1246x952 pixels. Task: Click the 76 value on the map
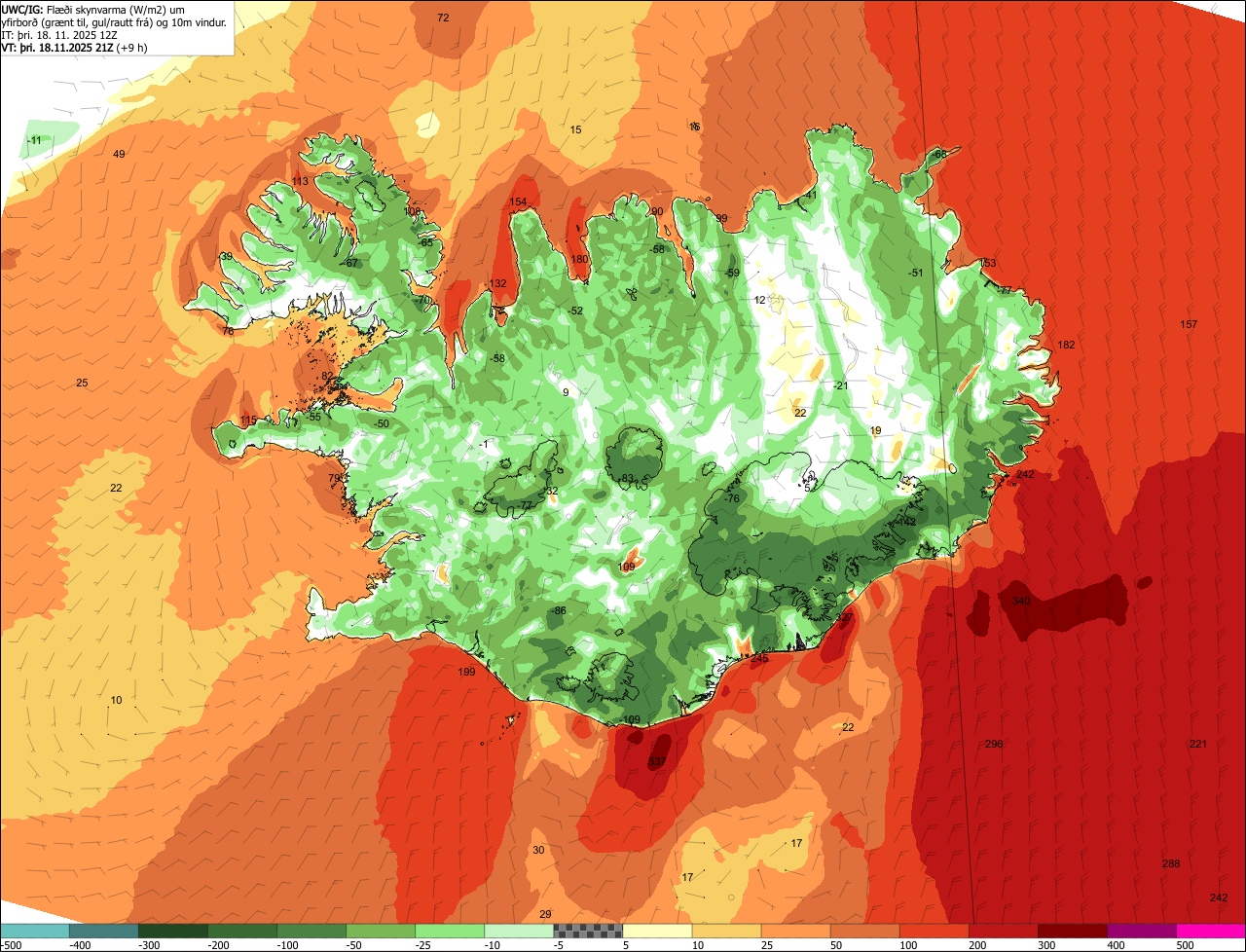[x=228, y=332]
